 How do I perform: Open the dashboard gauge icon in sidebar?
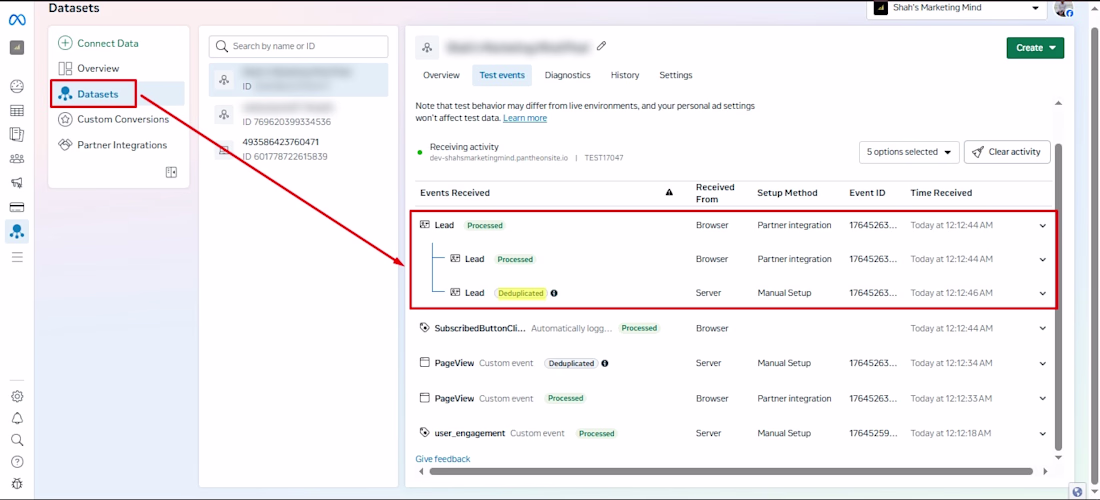(17, 86)
